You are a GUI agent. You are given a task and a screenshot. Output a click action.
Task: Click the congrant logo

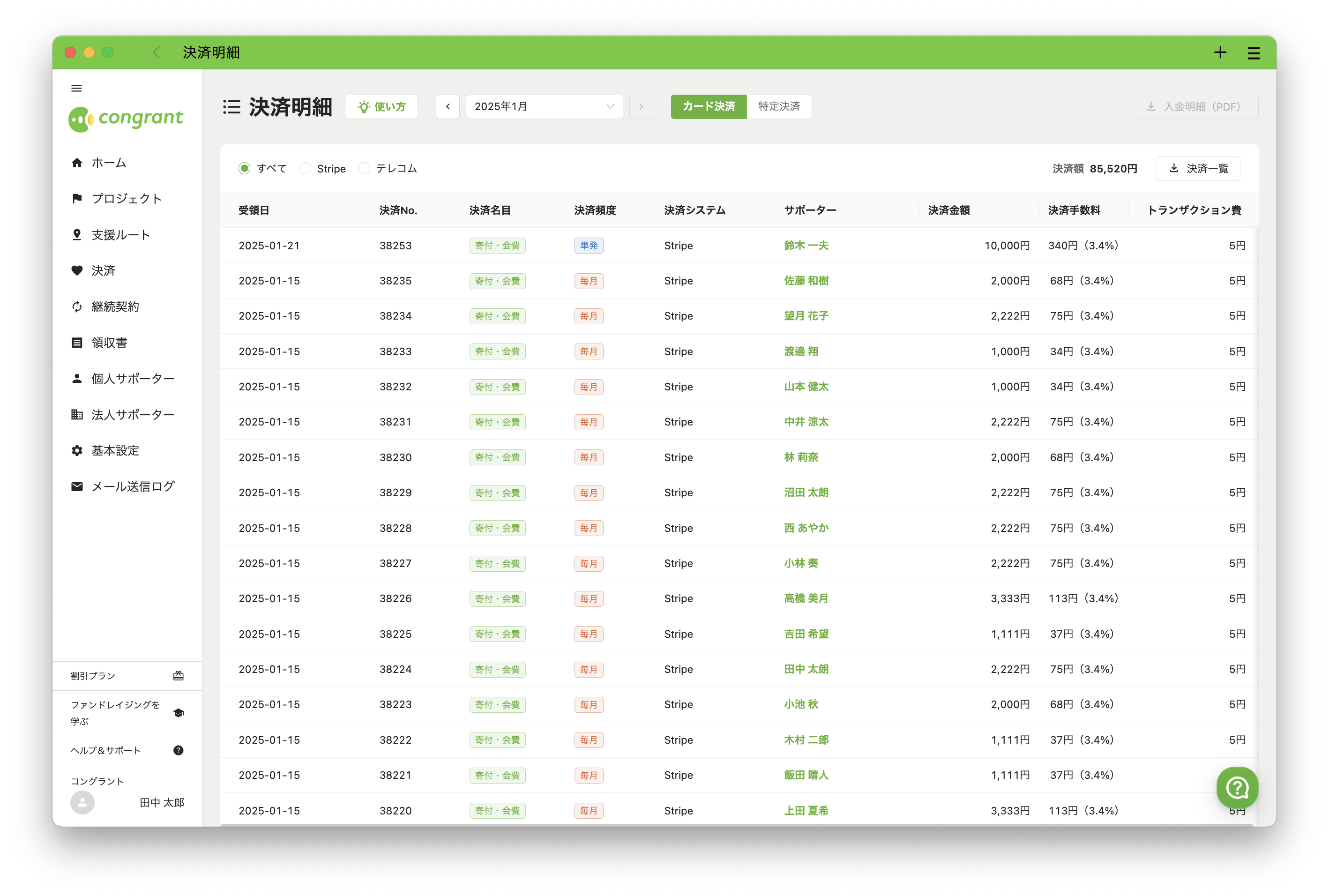(126, 119)
